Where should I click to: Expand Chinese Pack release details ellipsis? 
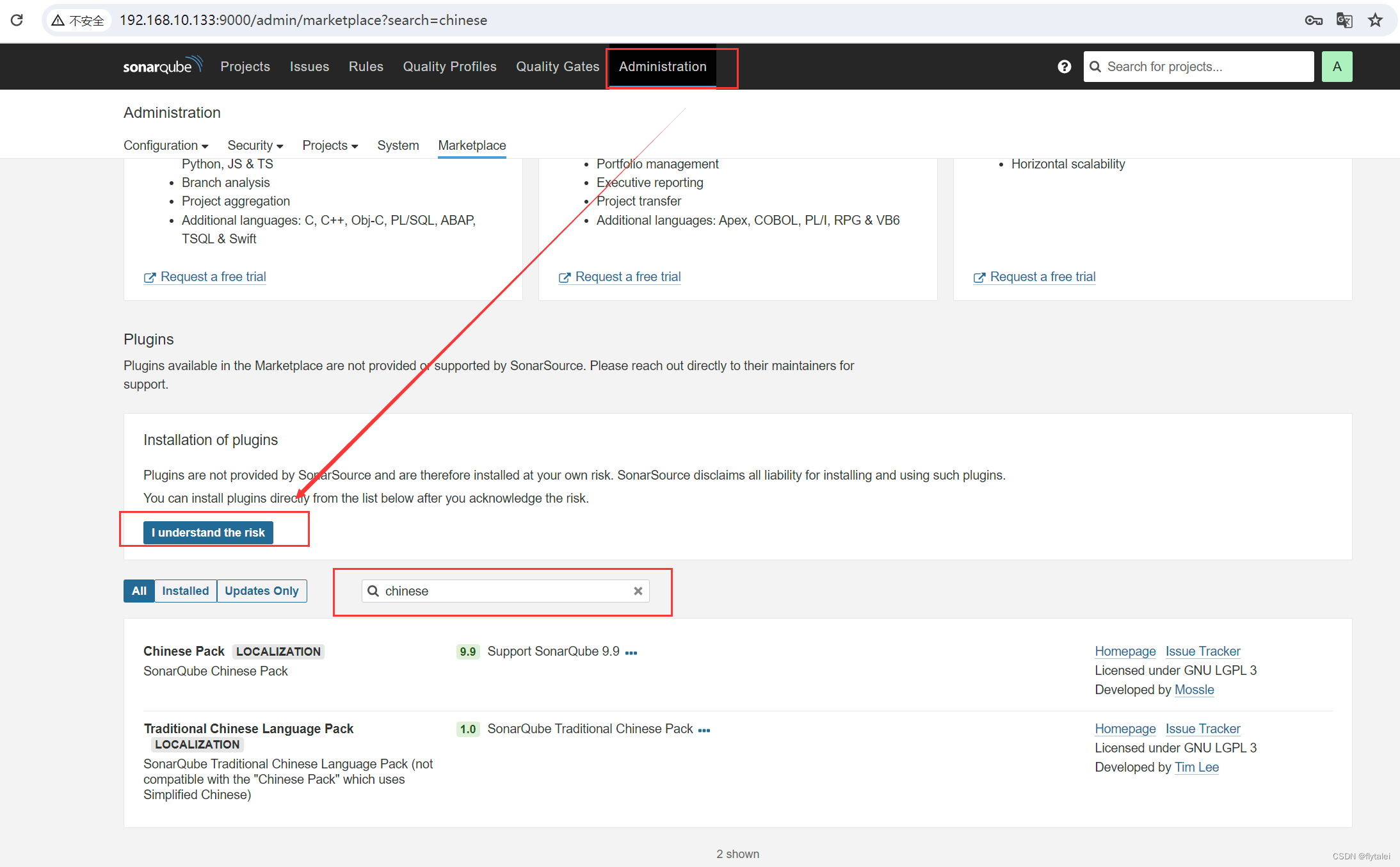click(x=631, y=653)
